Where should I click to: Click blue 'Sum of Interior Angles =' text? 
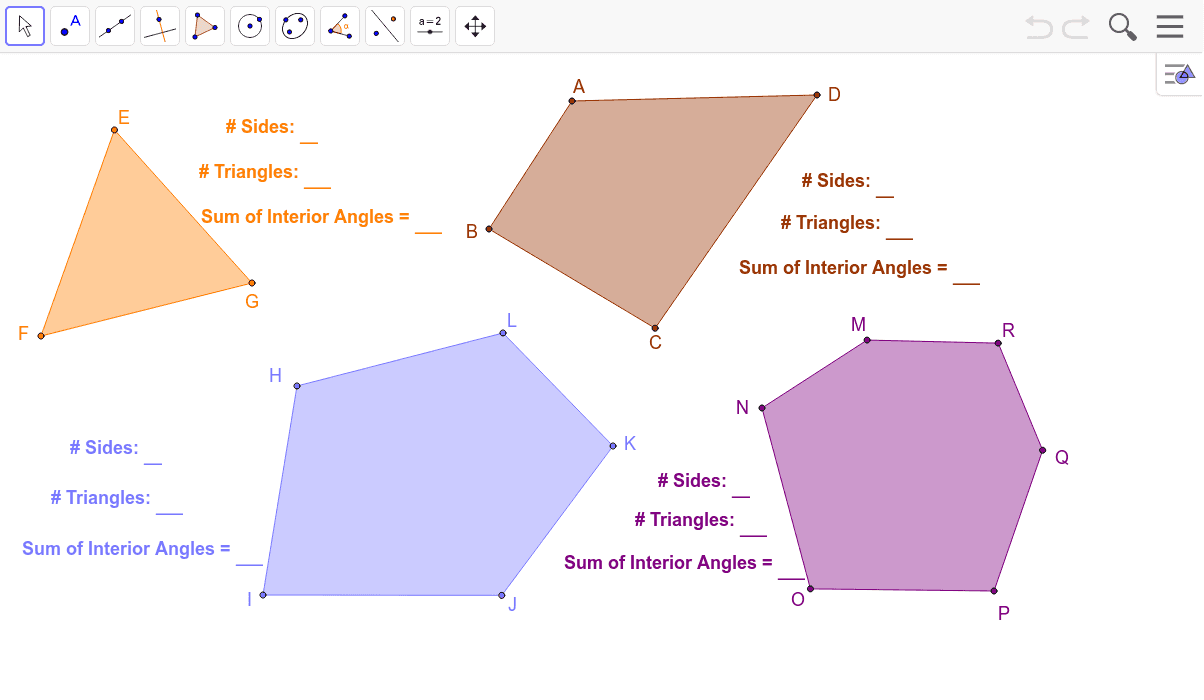pyautogui.click(x=126, y=549)
